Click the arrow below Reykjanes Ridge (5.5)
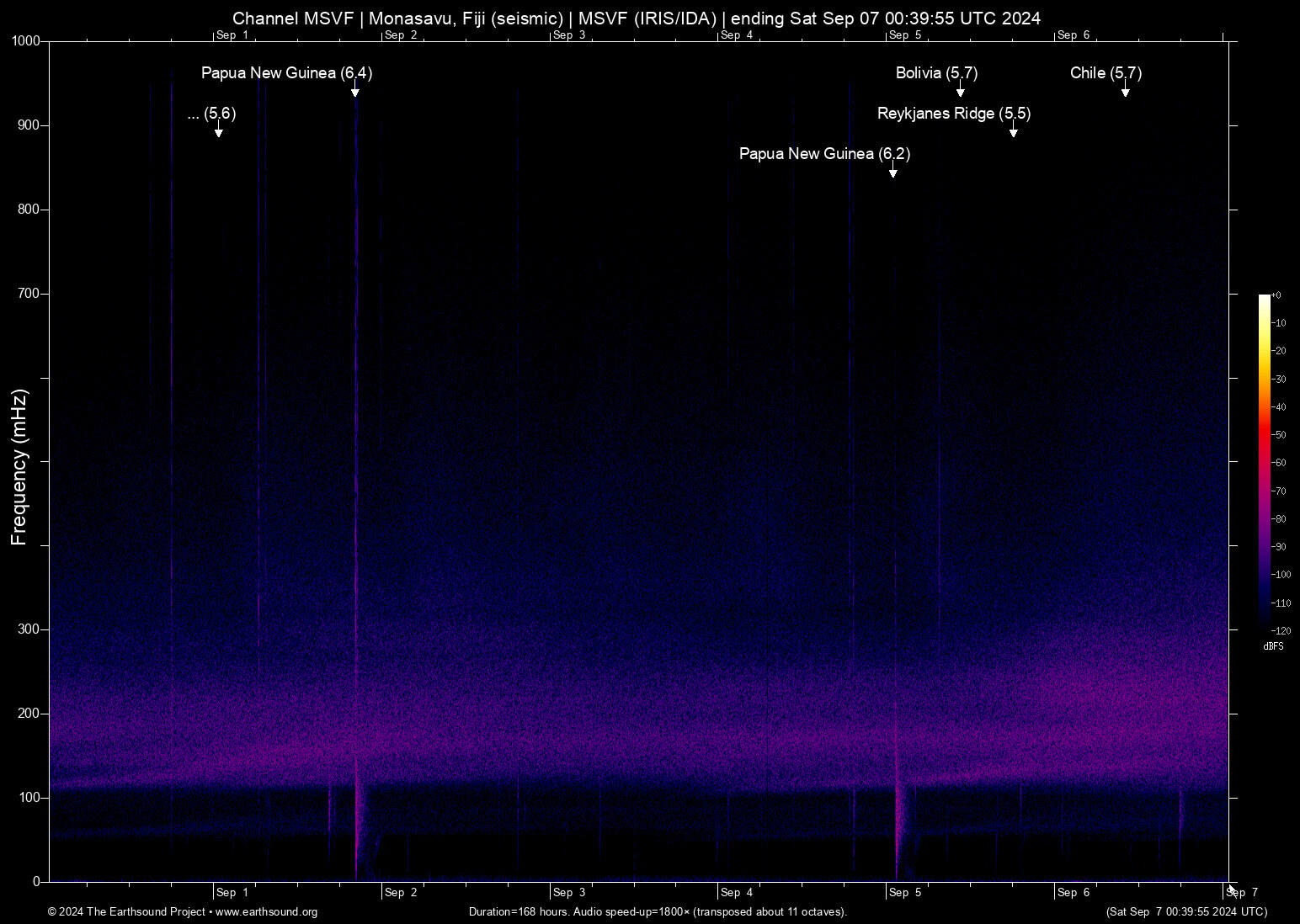 [x=1013, y=133]
